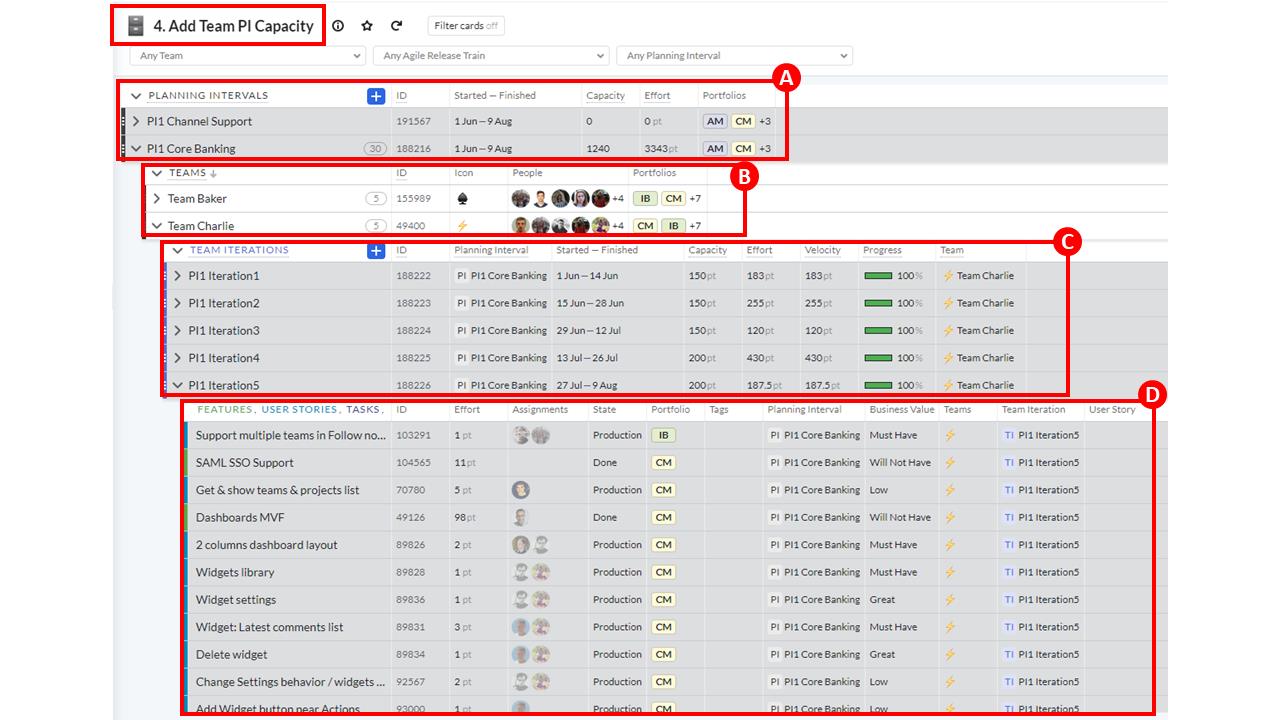Click the CM portfolio tag on 2 columns dashboard row
The image size is (1280, 720).
coord(663,545)
